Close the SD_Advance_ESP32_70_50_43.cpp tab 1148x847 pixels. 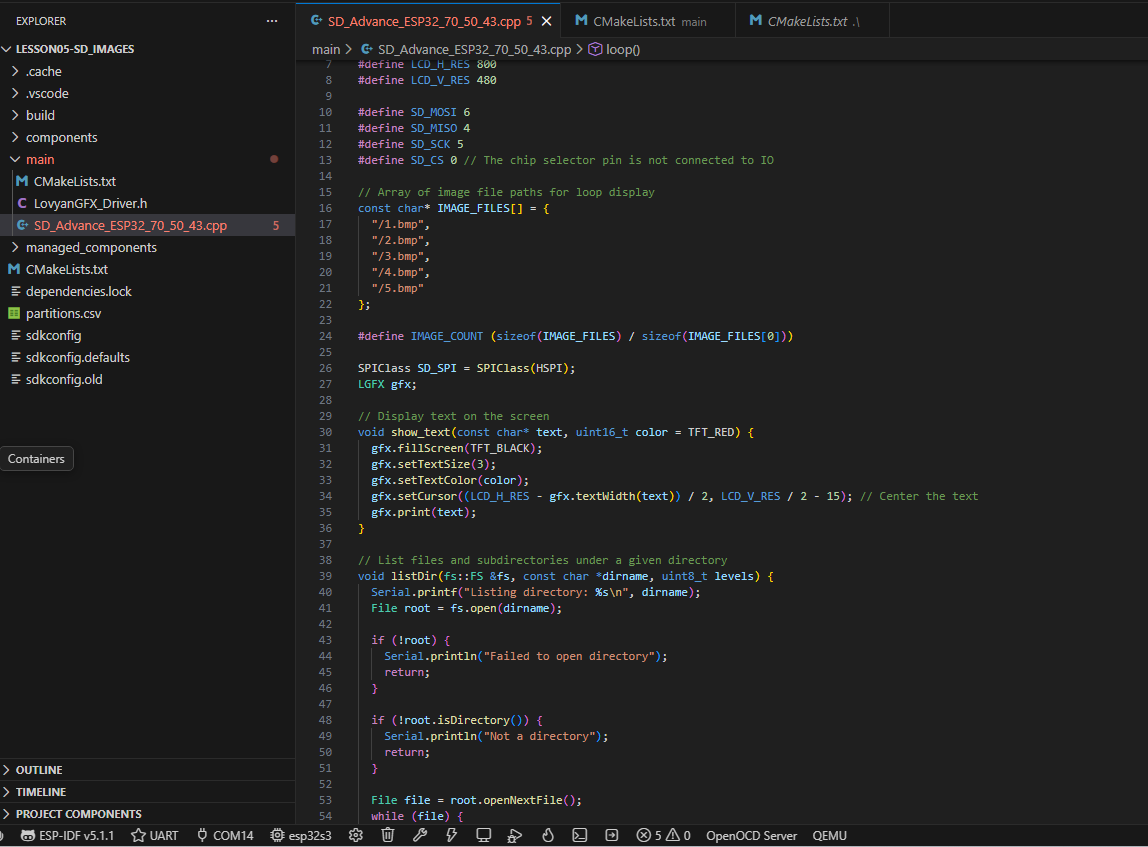(x=546, y=21)
